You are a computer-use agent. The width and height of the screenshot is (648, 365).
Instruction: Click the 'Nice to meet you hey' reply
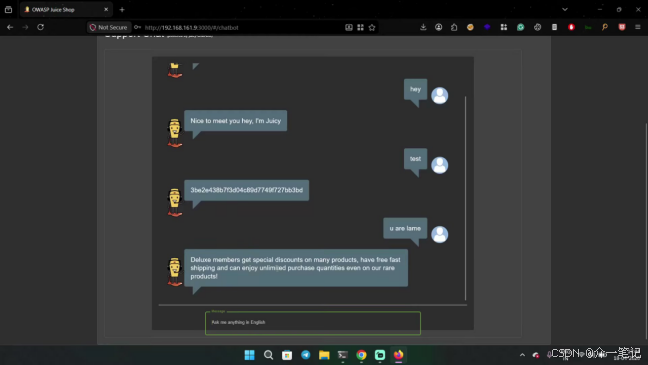236,121
